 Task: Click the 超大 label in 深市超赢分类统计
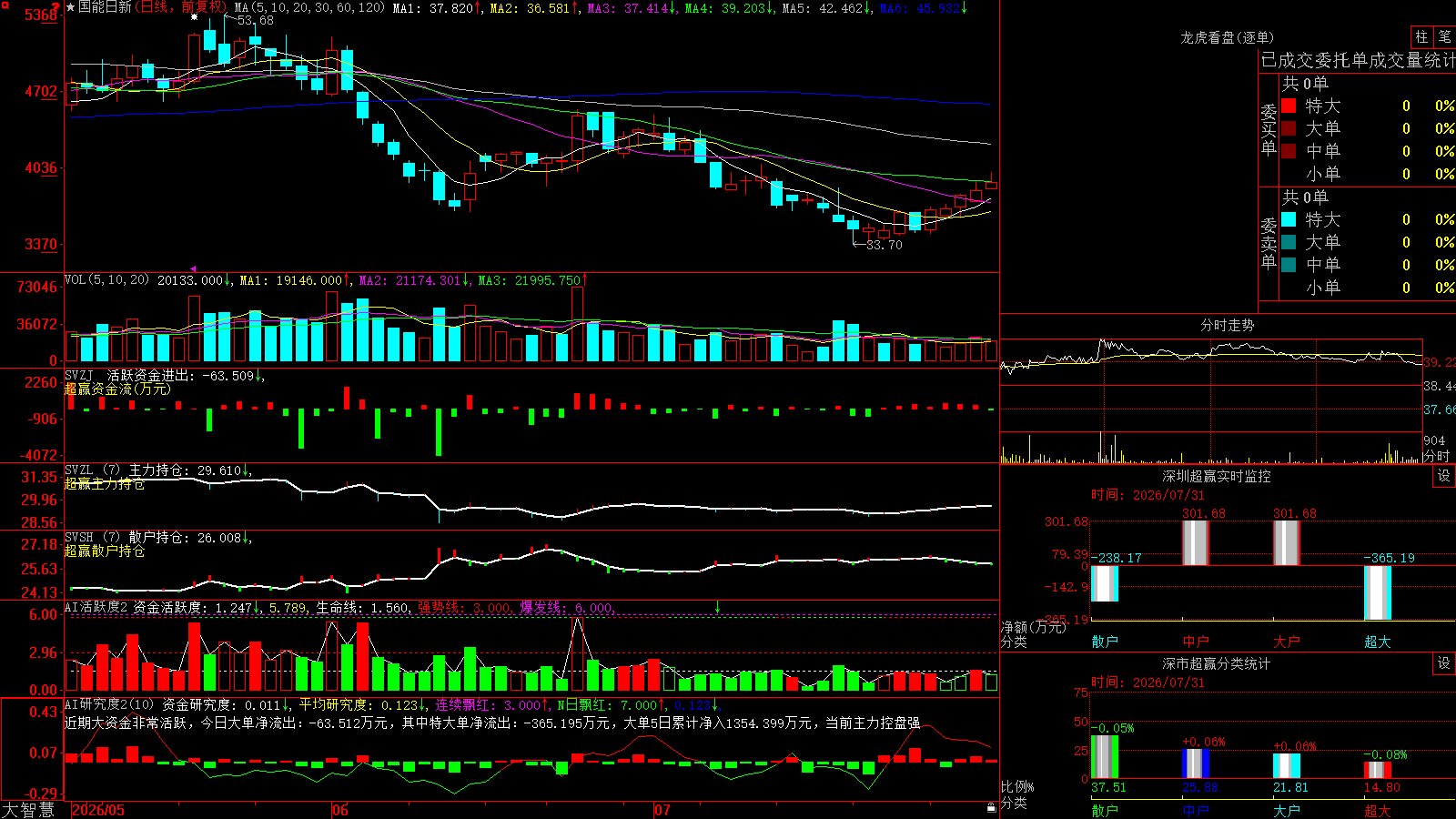click(x=1378, y=810)
